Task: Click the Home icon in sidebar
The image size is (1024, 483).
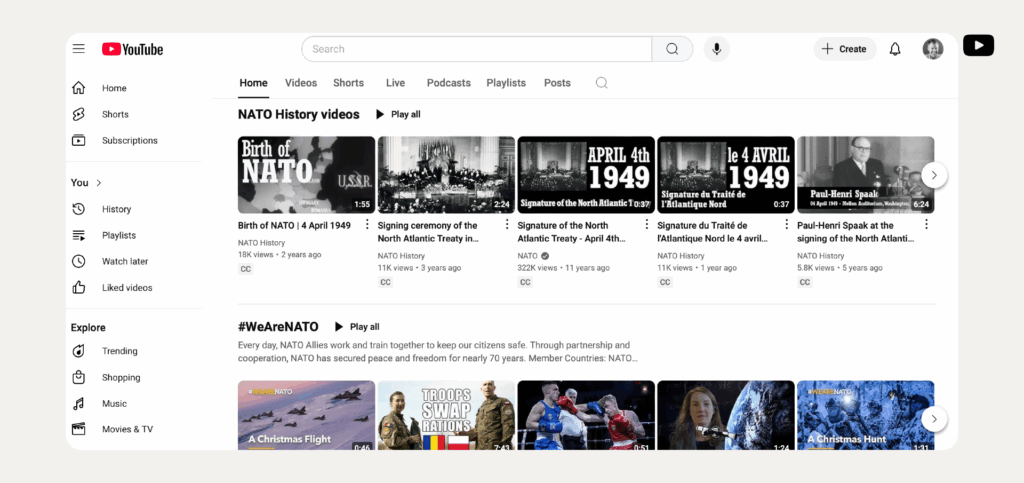Action: pos(78,88)
